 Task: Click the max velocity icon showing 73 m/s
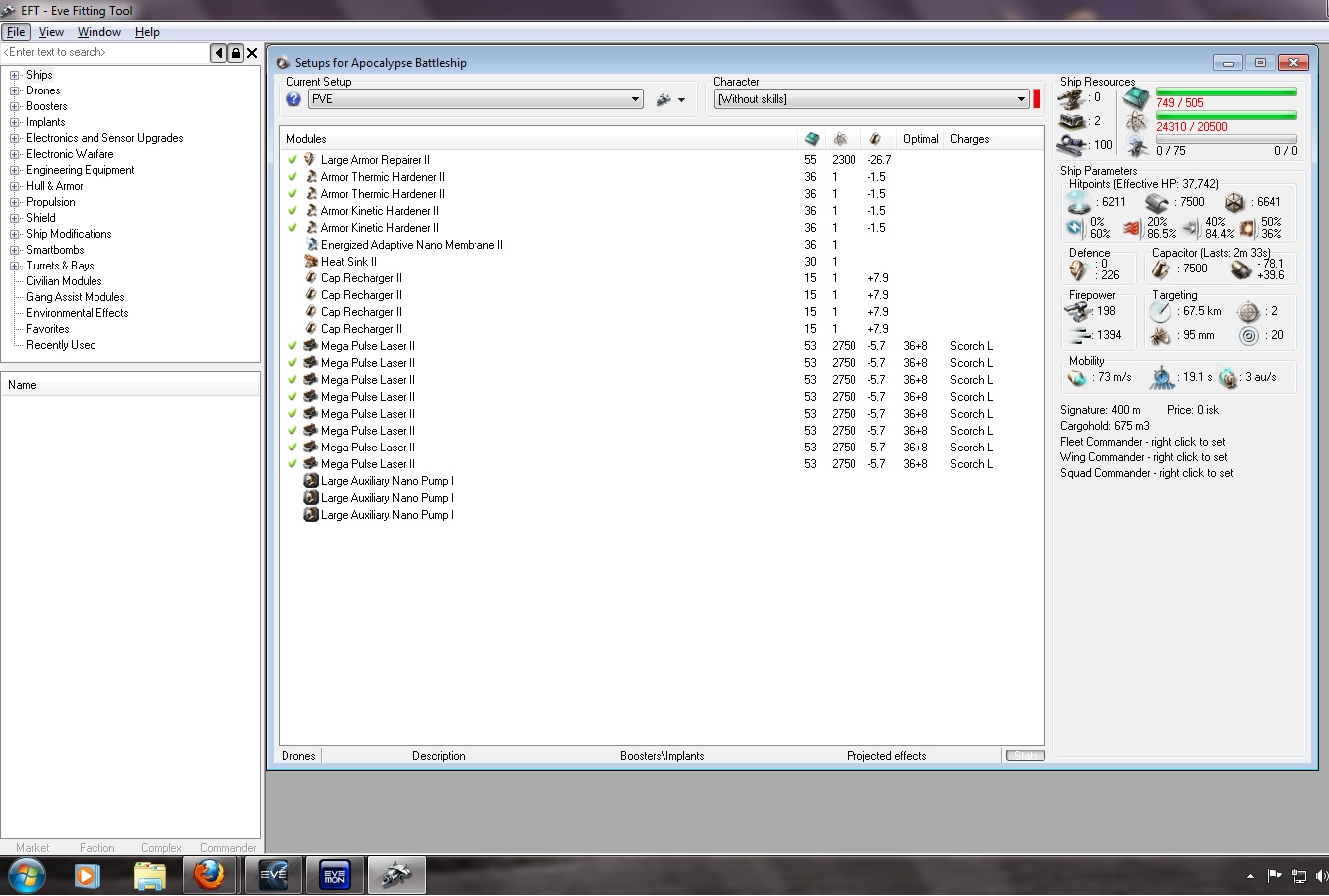pyautogui.click(x=1077, y=378)
